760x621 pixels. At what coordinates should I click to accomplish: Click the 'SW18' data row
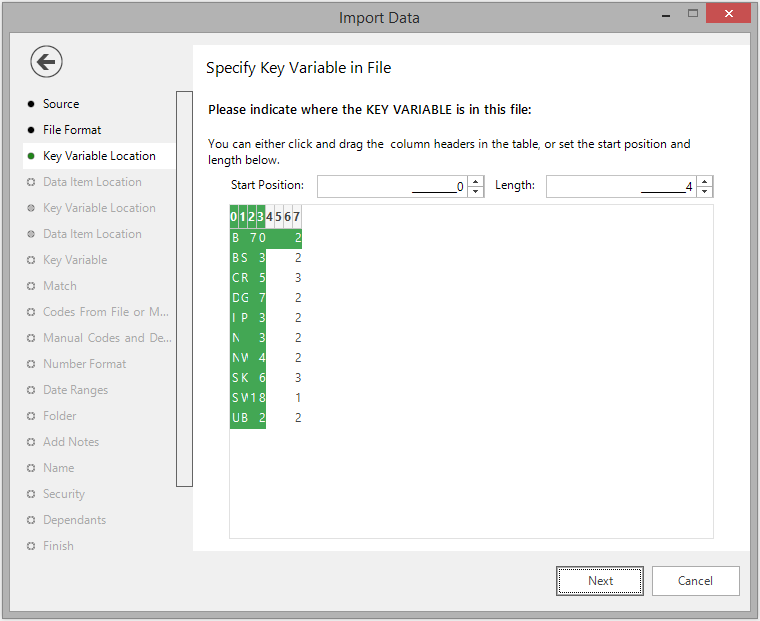pyautogui.click(x=266, y=398)
